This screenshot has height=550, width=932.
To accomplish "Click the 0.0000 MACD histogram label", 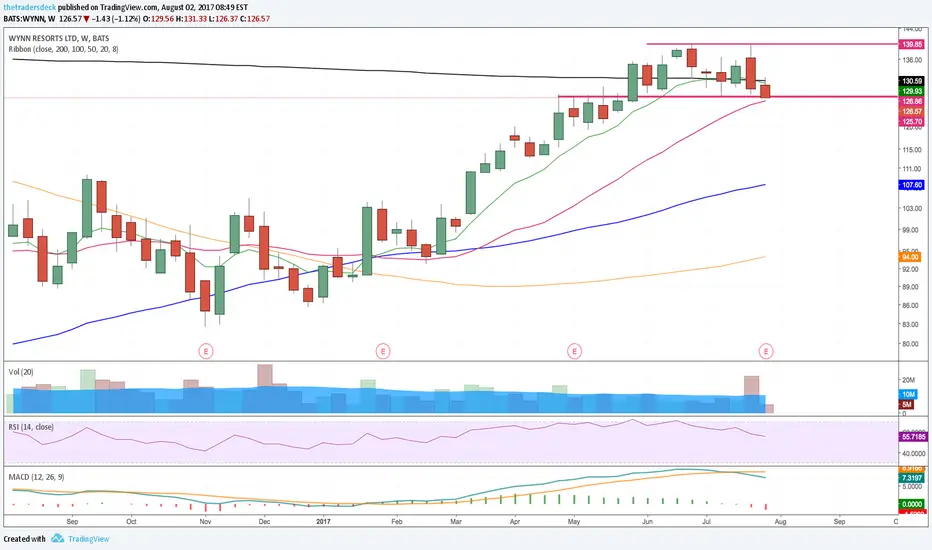I will 912,504.
